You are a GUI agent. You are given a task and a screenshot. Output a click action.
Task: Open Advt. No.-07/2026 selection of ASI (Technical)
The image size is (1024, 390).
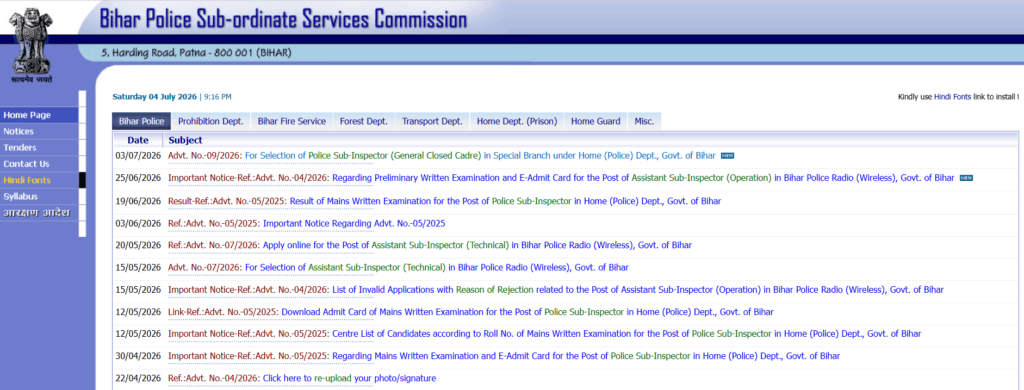(x=398, y=267)
